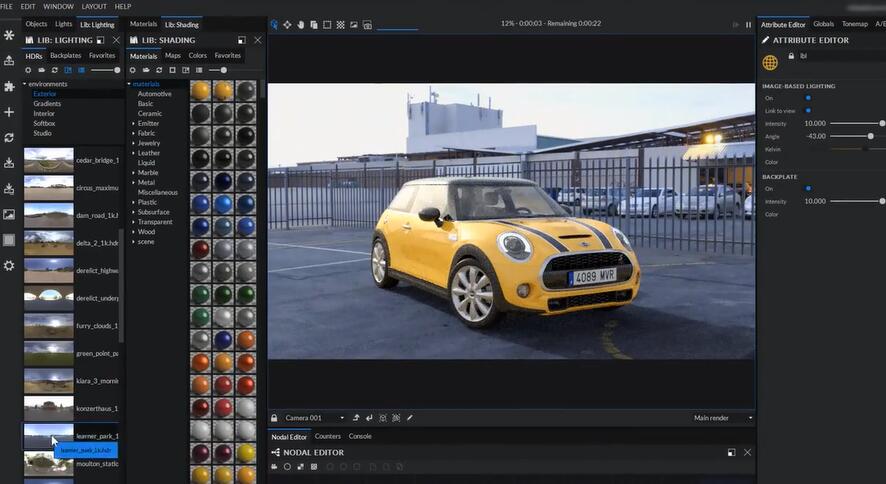The height and width of the screenshot is (484, 886).
Task: Click the return arrow icon in camera bar
Action: 369,418
